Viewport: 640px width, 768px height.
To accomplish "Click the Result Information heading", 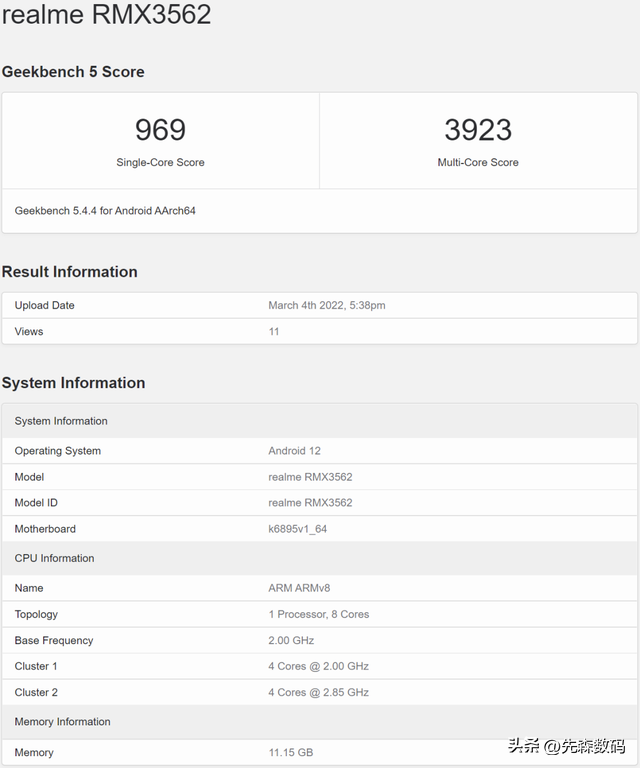I will tap(70, 272).
